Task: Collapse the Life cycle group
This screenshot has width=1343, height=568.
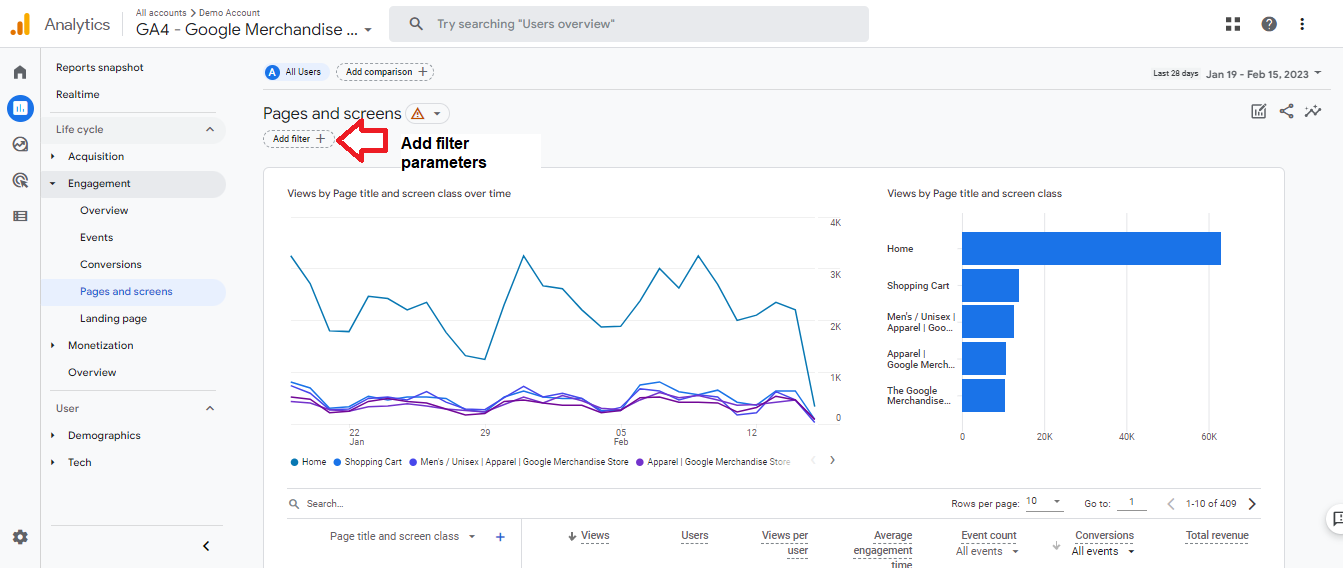Action: click(210, 129)
